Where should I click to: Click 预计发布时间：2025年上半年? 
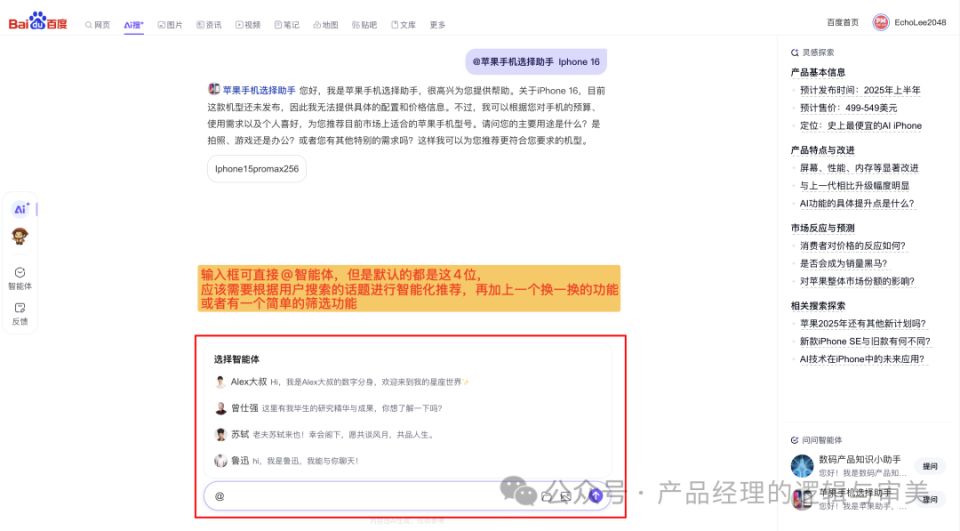coord(860,90)
